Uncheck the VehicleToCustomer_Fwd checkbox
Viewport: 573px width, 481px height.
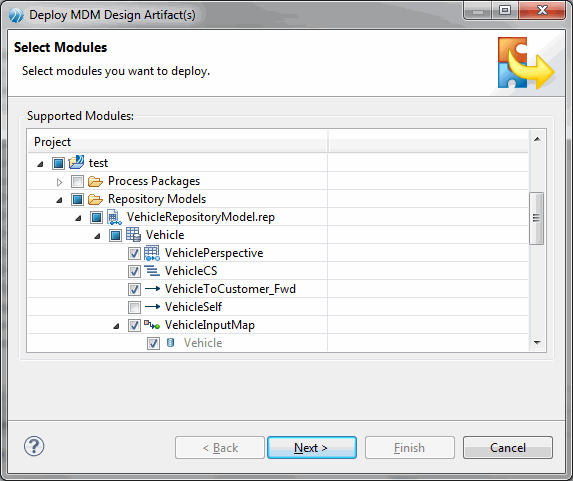134,289
